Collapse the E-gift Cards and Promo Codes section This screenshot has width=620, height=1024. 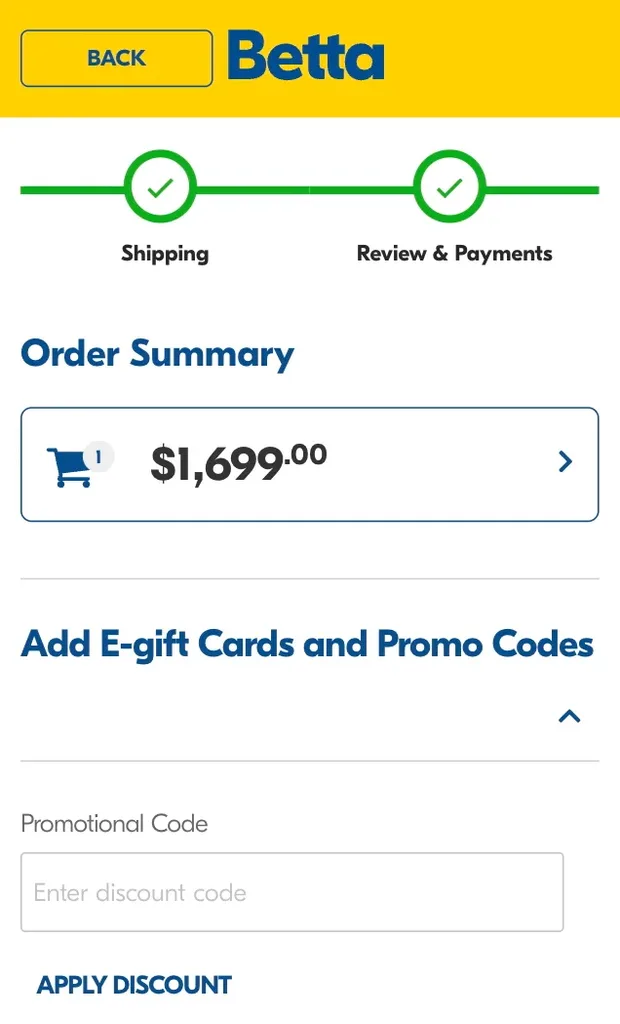pyautogui.click(x=569, y=715)
